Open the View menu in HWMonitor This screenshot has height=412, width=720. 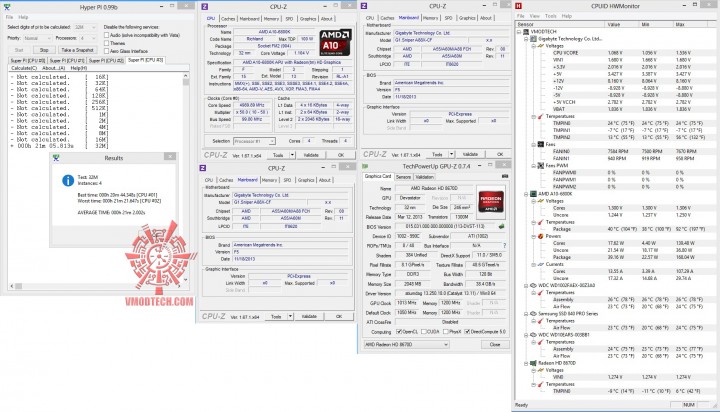(x=535, y=16)
